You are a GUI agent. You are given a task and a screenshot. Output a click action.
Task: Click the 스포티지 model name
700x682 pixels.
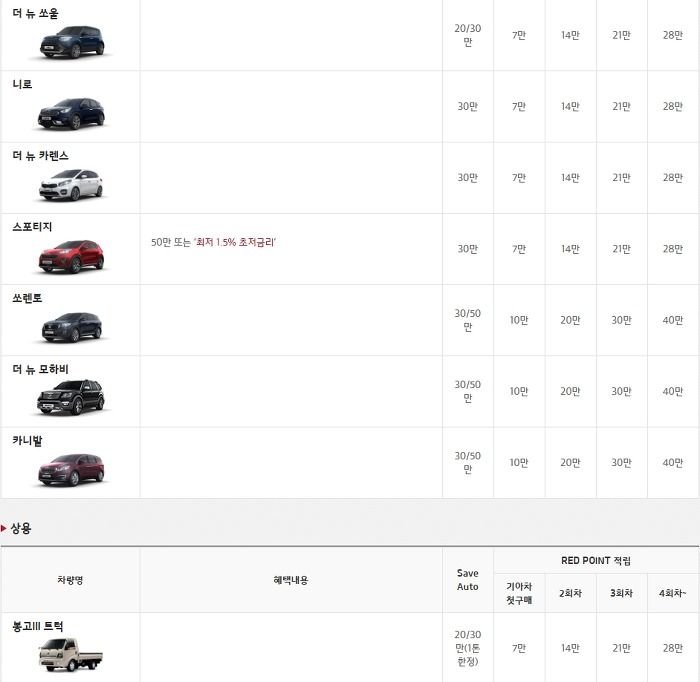tap(32, 227)
